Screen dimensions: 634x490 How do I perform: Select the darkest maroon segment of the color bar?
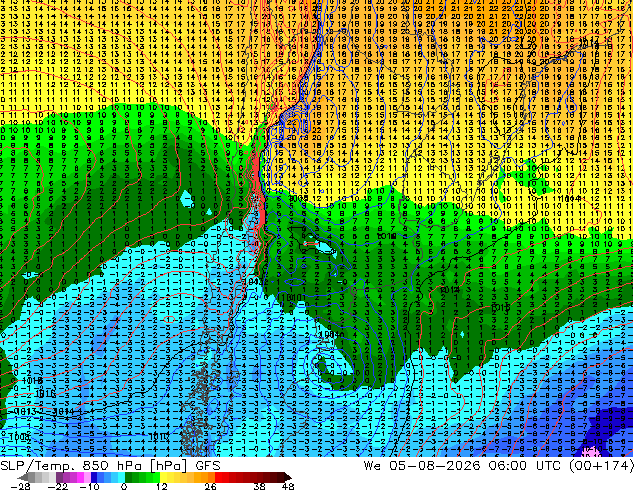(x=280, y=477)
